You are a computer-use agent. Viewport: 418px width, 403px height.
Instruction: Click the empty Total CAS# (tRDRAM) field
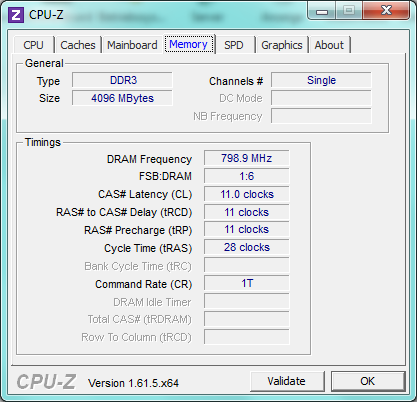click(247, 319)
